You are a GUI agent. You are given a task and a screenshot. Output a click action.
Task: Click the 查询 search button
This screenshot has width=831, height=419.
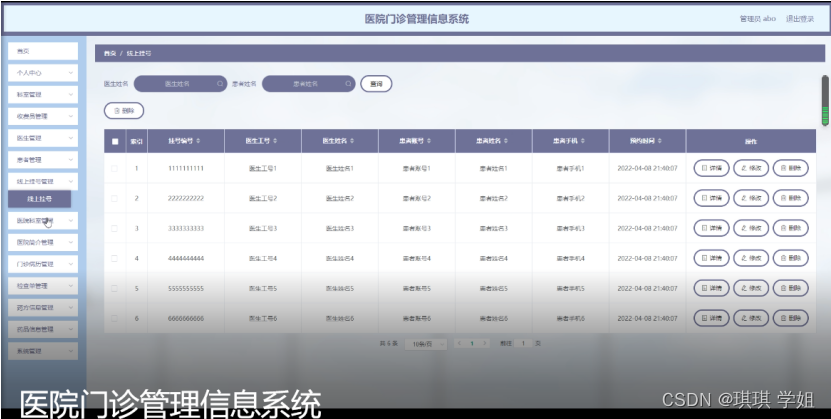(x=376, y=84)
